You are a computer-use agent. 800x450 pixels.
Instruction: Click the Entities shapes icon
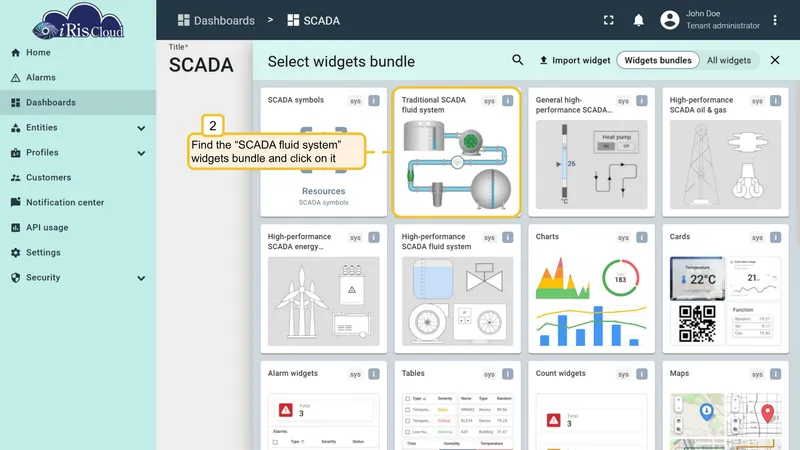[x=16, y=128]
